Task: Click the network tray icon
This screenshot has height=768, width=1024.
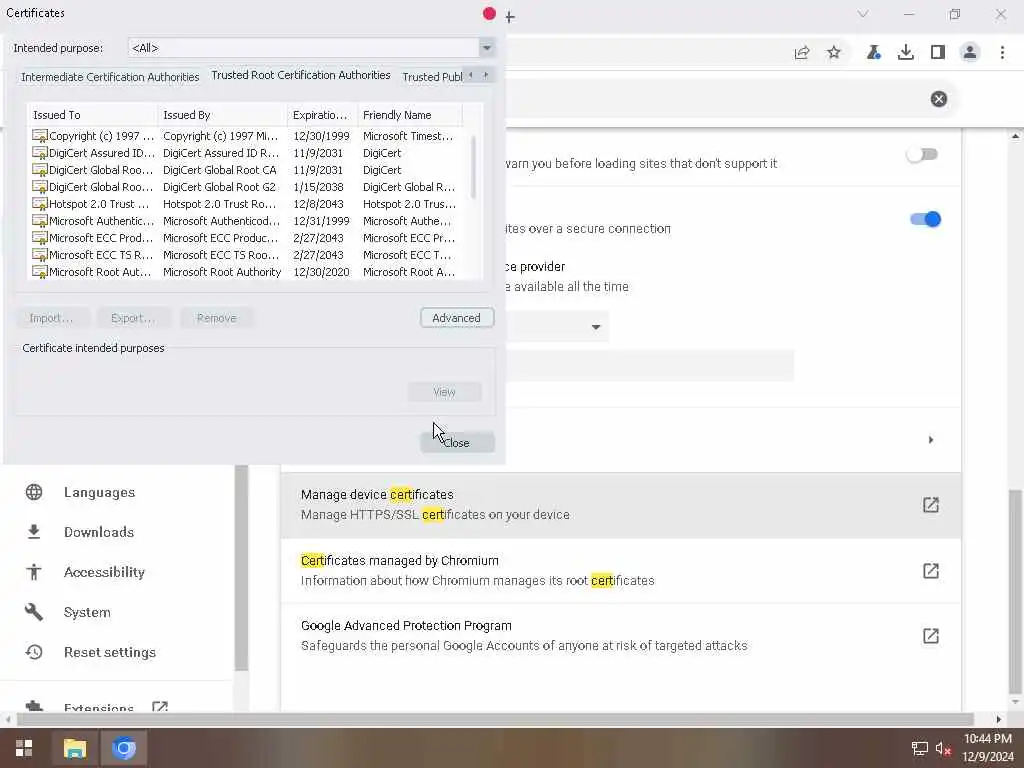Action: coord(920,748)
